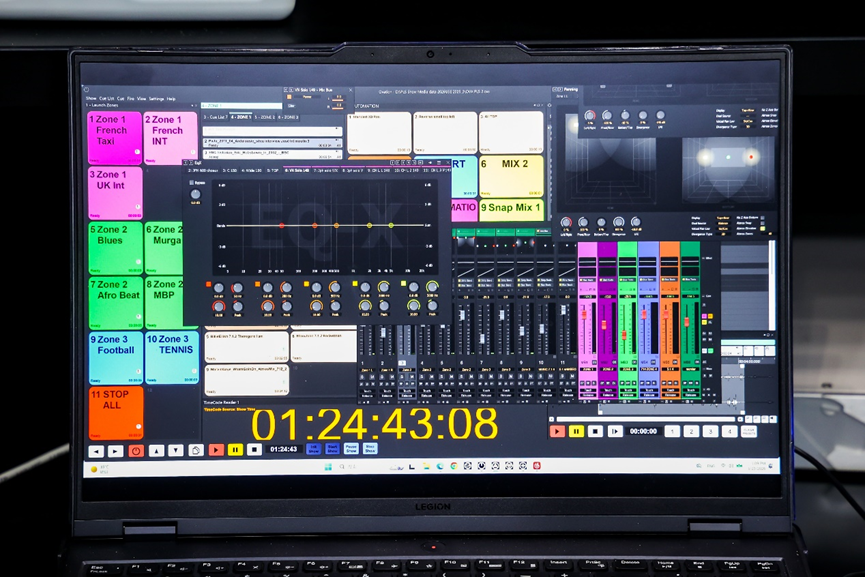Click the Clear Presets button

(749, 431)
